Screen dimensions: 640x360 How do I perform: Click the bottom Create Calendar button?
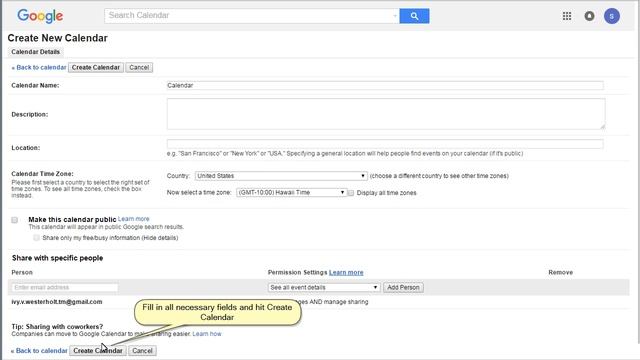click(98, 351)
